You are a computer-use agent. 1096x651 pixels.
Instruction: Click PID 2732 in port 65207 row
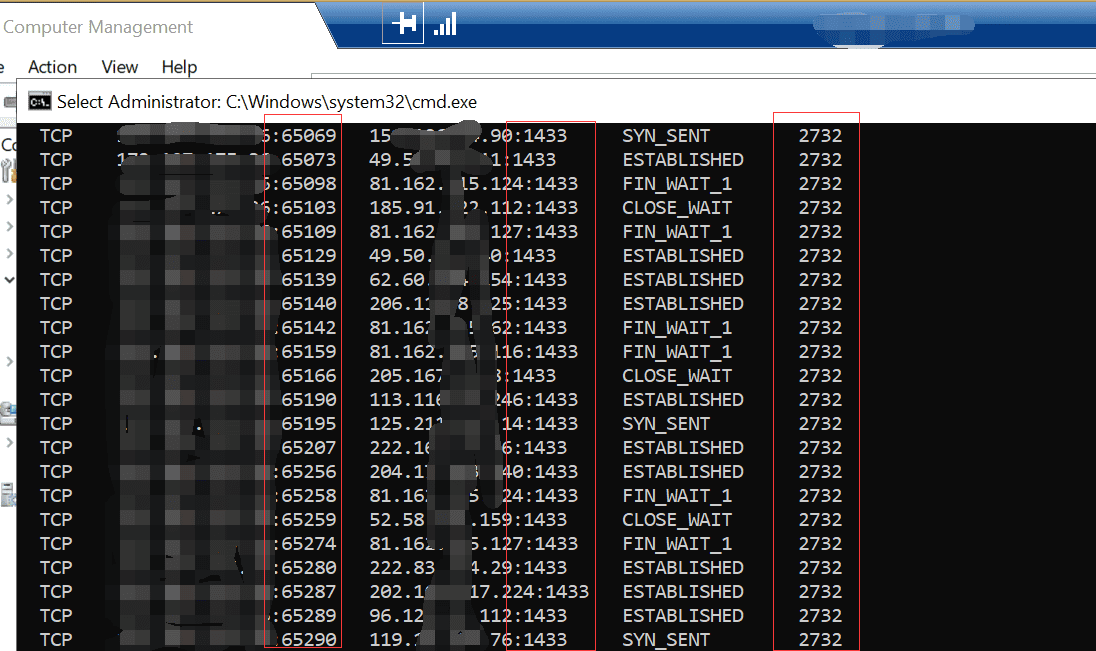tap(821, 448)
